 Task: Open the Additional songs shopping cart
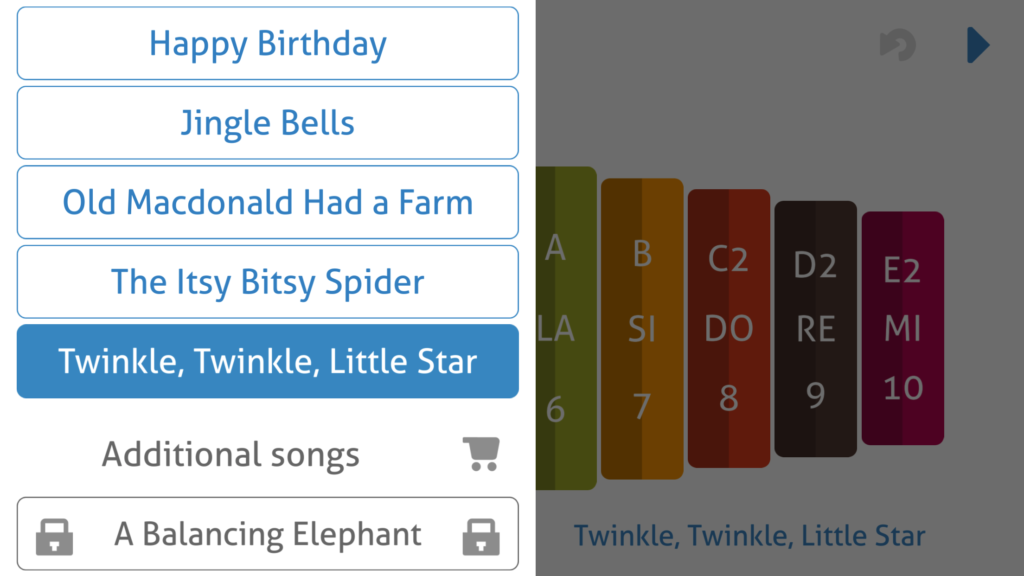(481, 454)
